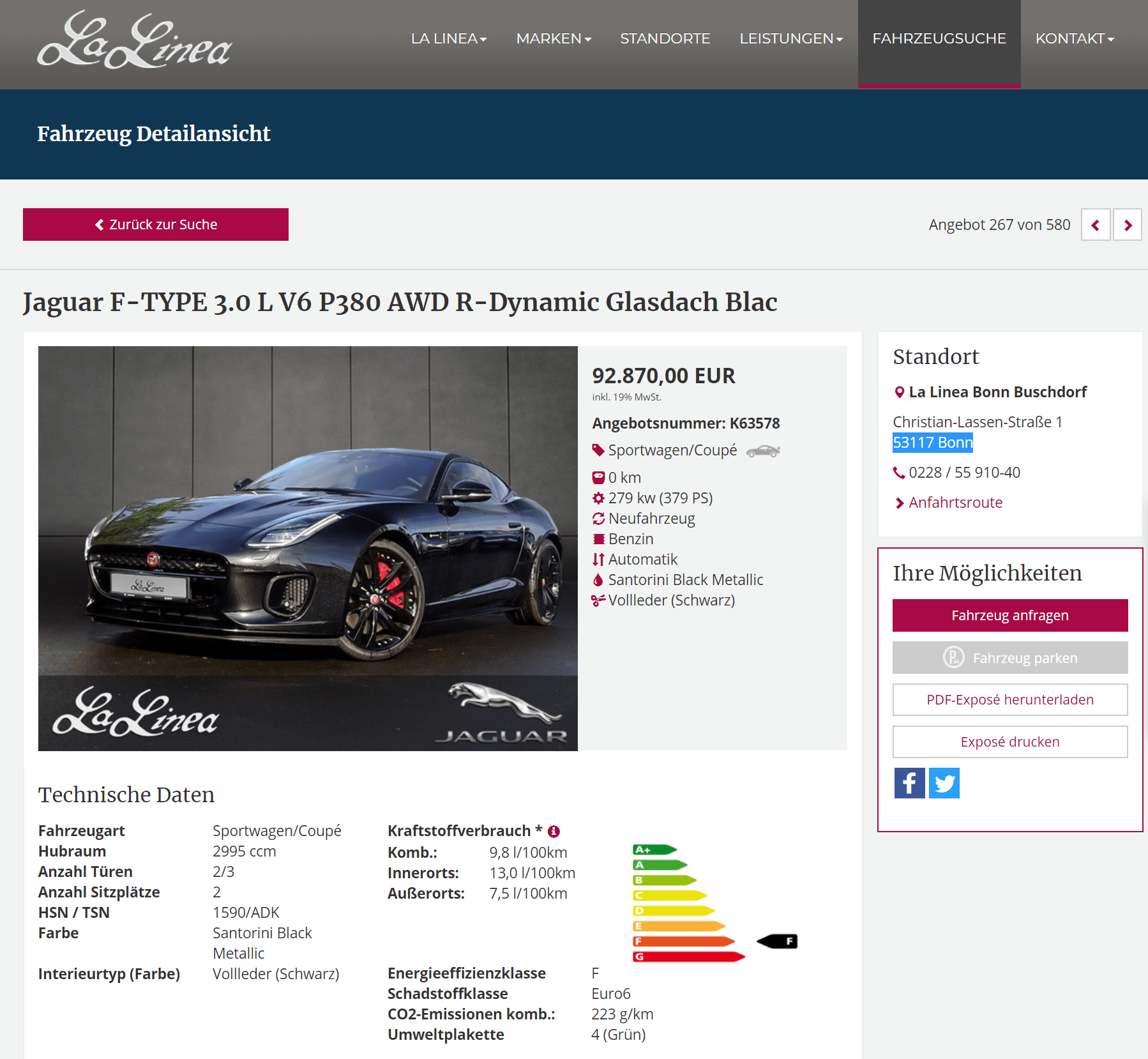Image resolution: width=1148 pixels, height=1059 pixels.
Task: Share on Twitter icon
Action: pos(944,783)
